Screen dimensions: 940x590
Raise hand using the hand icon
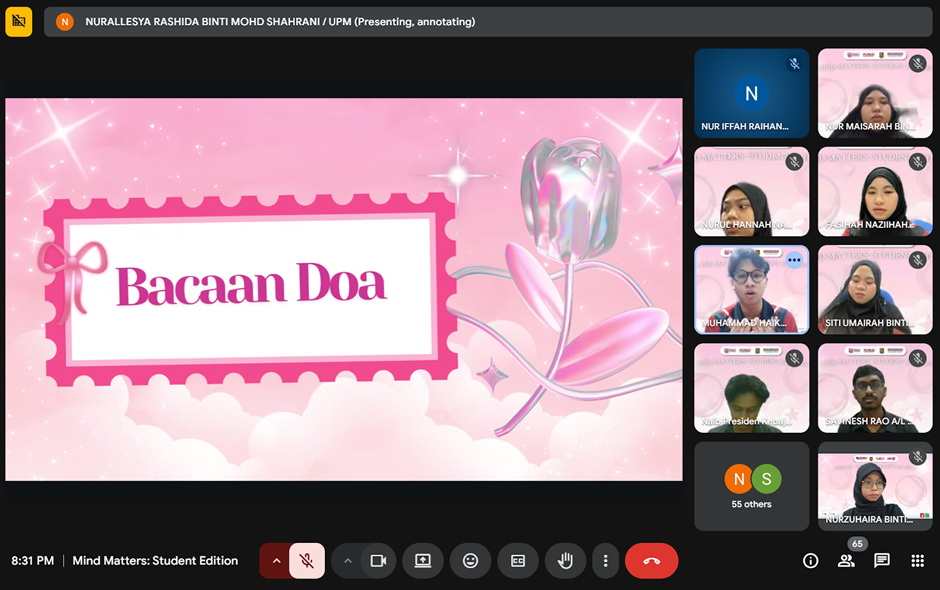click(x=565, y=561)
